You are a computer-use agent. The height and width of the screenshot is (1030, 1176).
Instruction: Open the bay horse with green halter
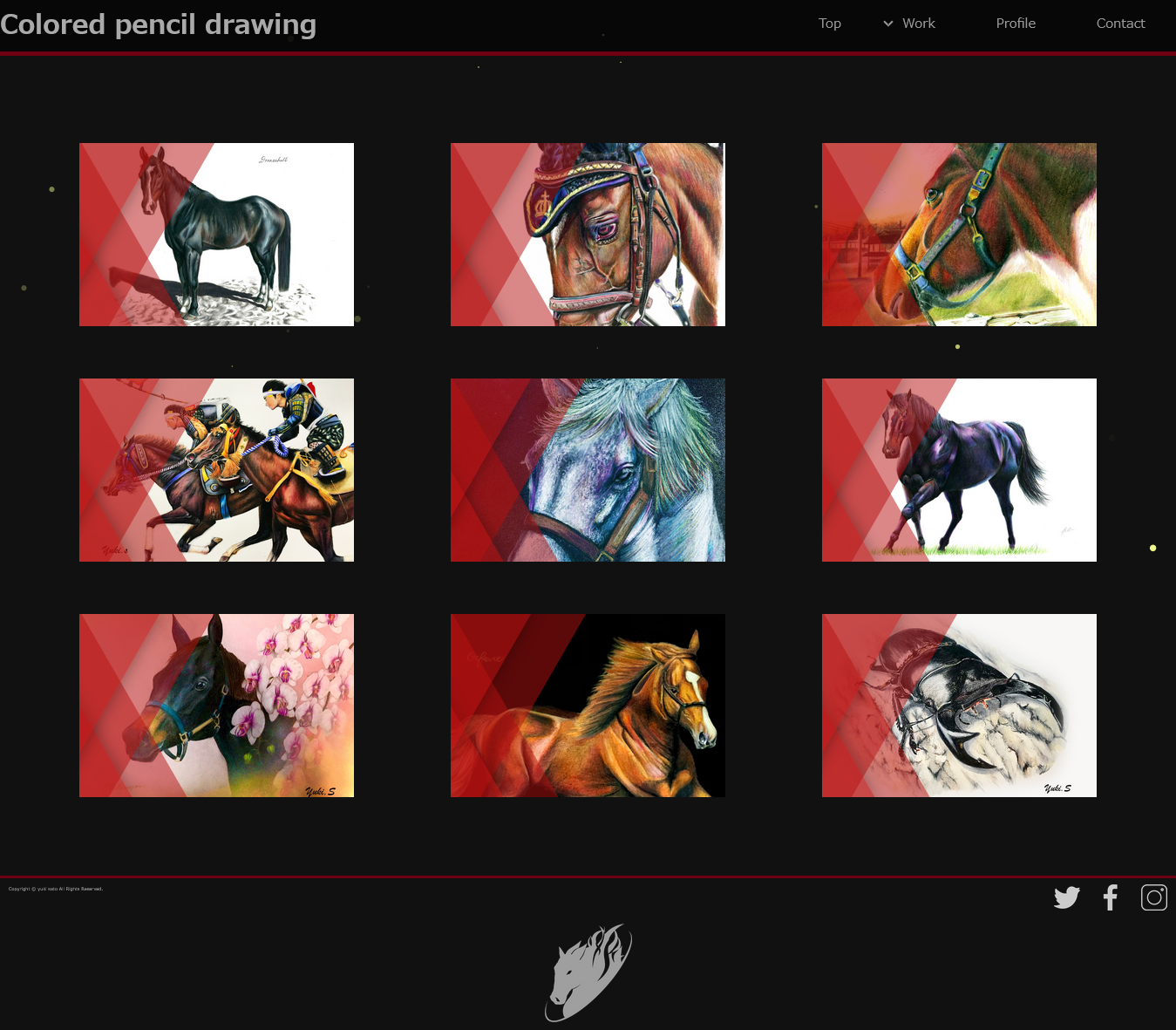(959, 235)
